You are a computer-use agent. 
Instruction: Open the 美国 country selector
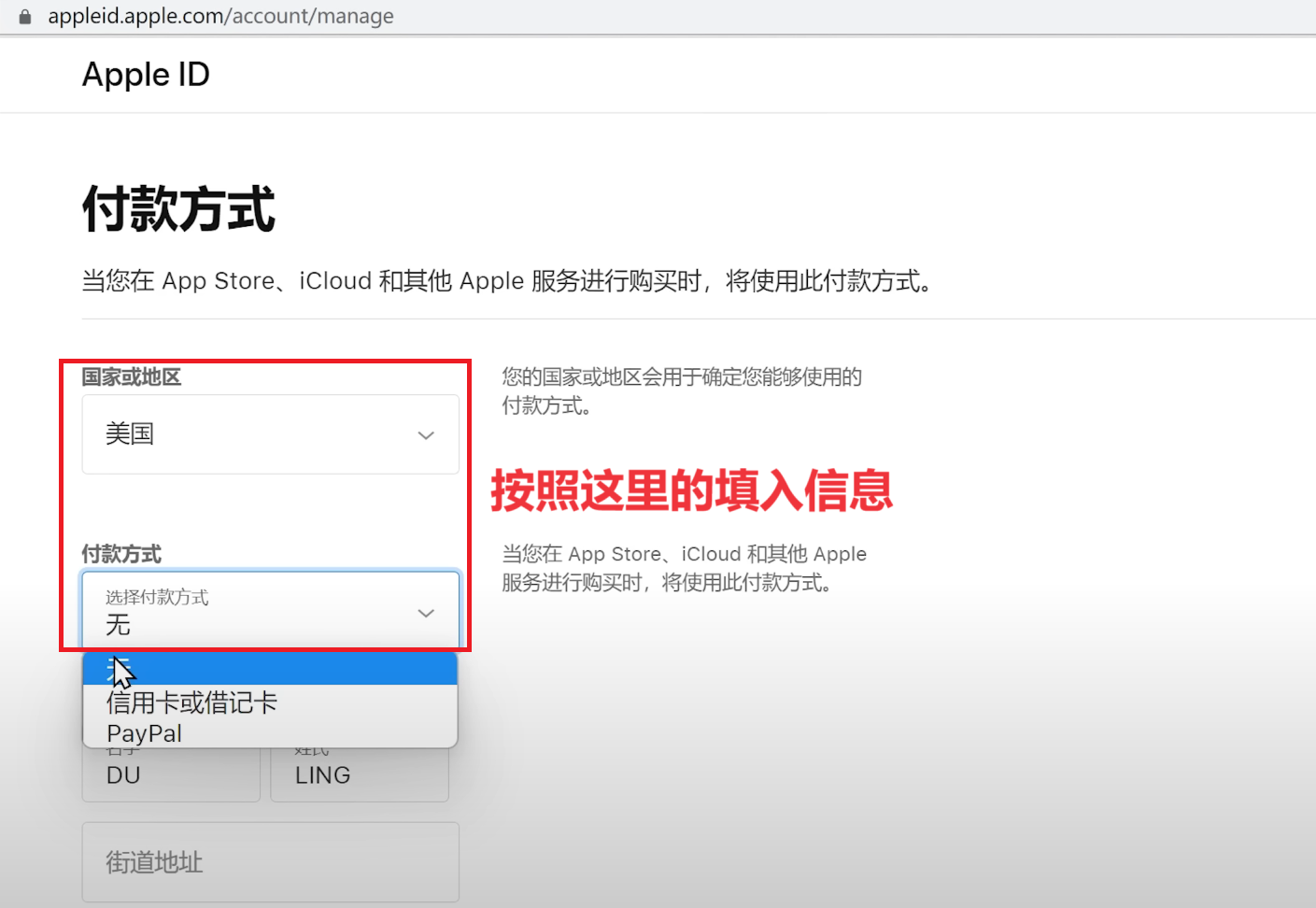coord(270,434)
